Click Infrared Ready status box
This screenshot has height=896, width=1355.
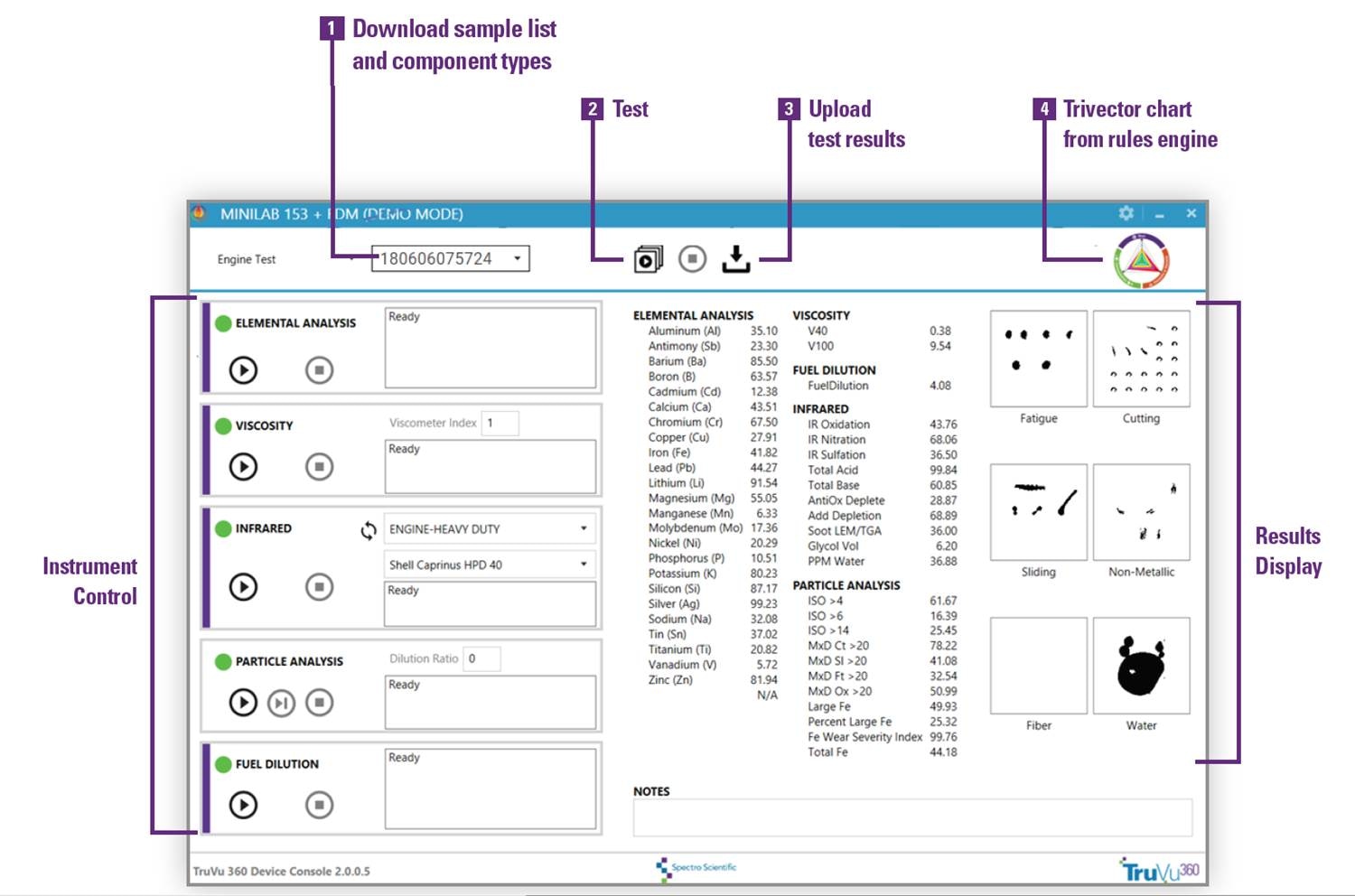tap(491, 603)
